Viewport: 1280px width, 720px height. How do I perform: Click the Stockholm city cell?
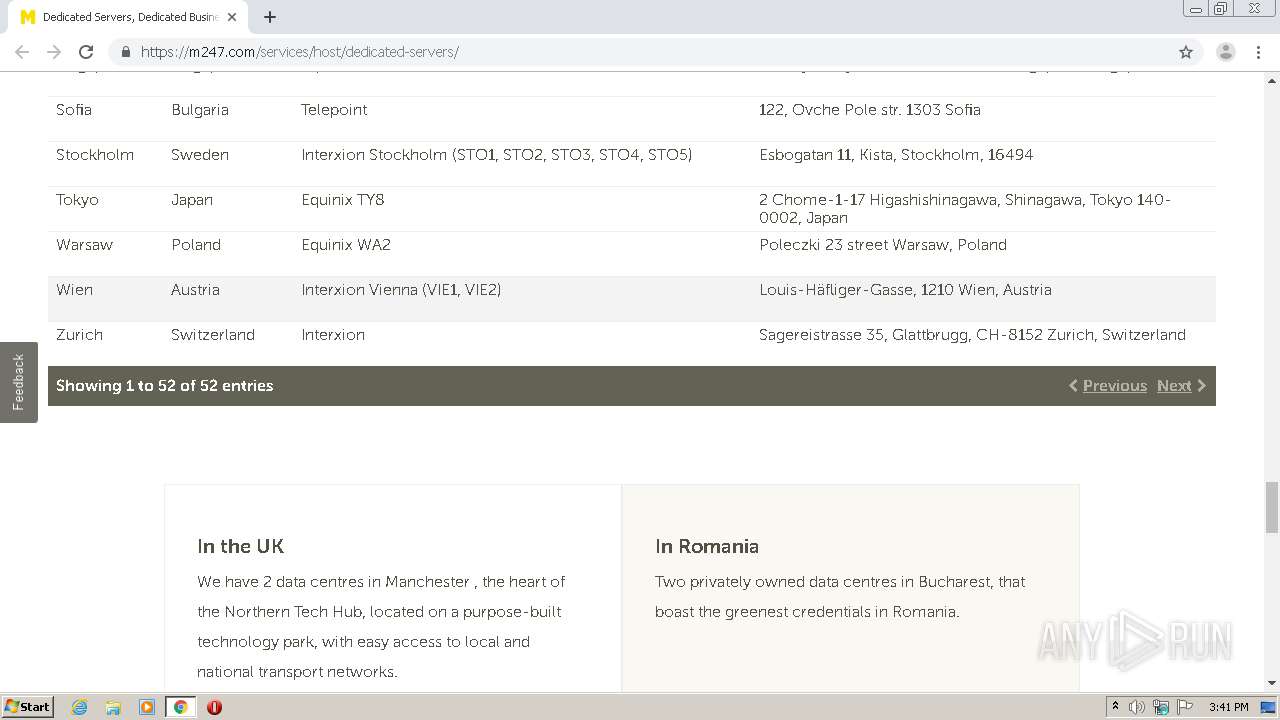pyautogui.click(x=95, y=155)
